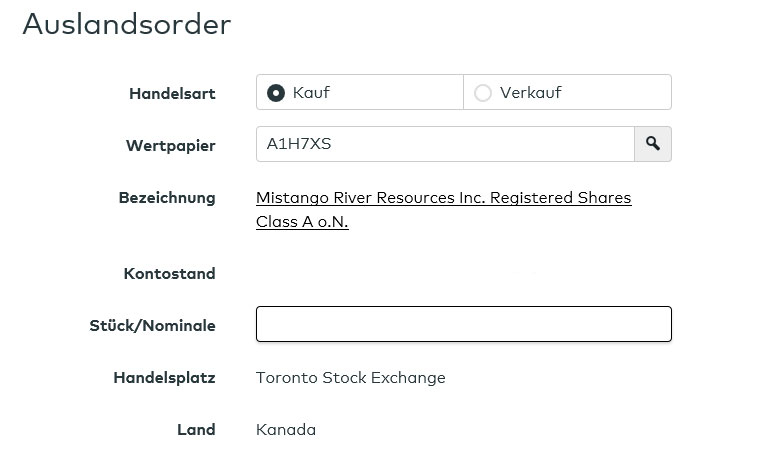Image resolution: width=768 pixels, height=461 pixels.
Task: Click the A1H7XS security code text
Action: coord(299,144)
